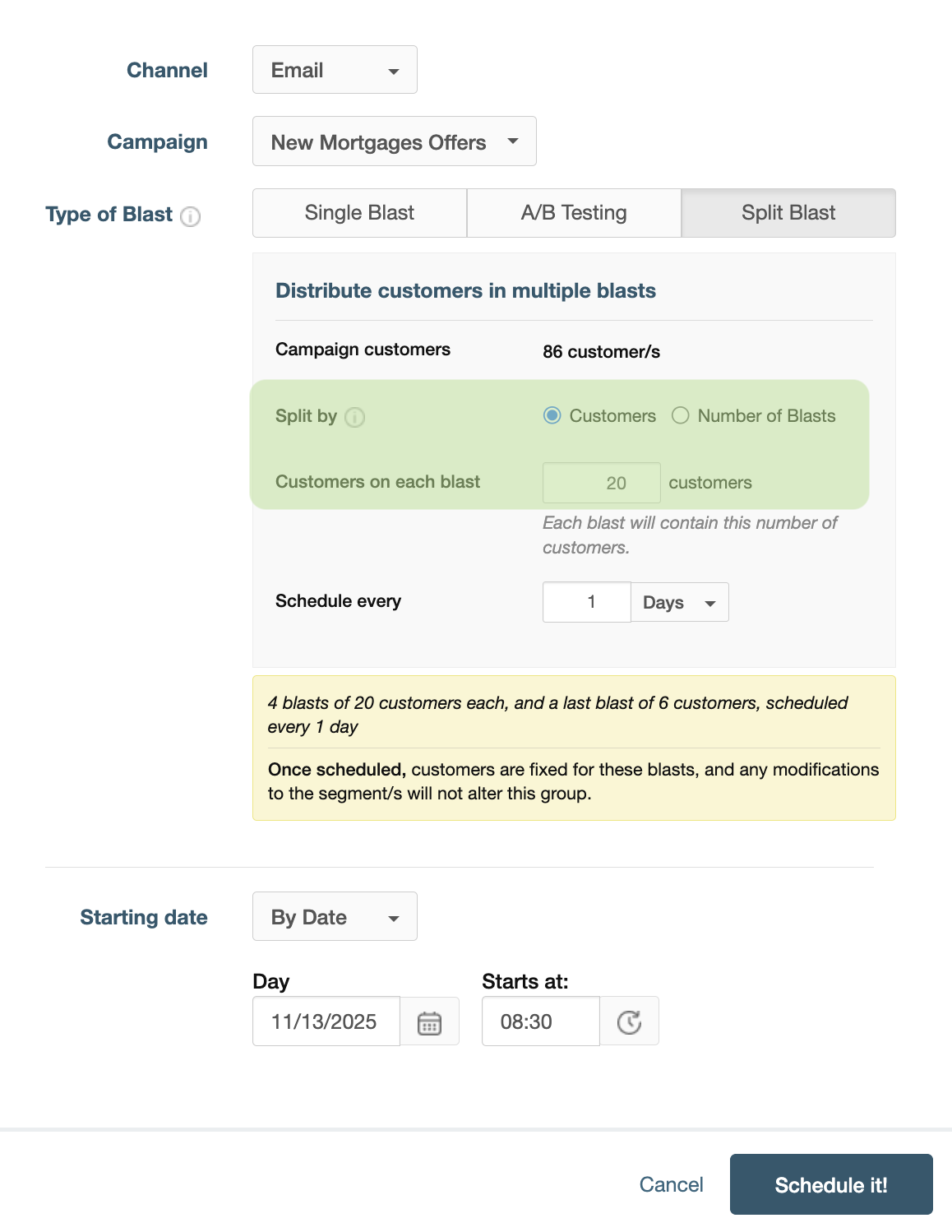Click the Day field showing 11/13/2025
This screenshot has width=952, height=1232.
pyautogui.click(x=326, y=1021)
